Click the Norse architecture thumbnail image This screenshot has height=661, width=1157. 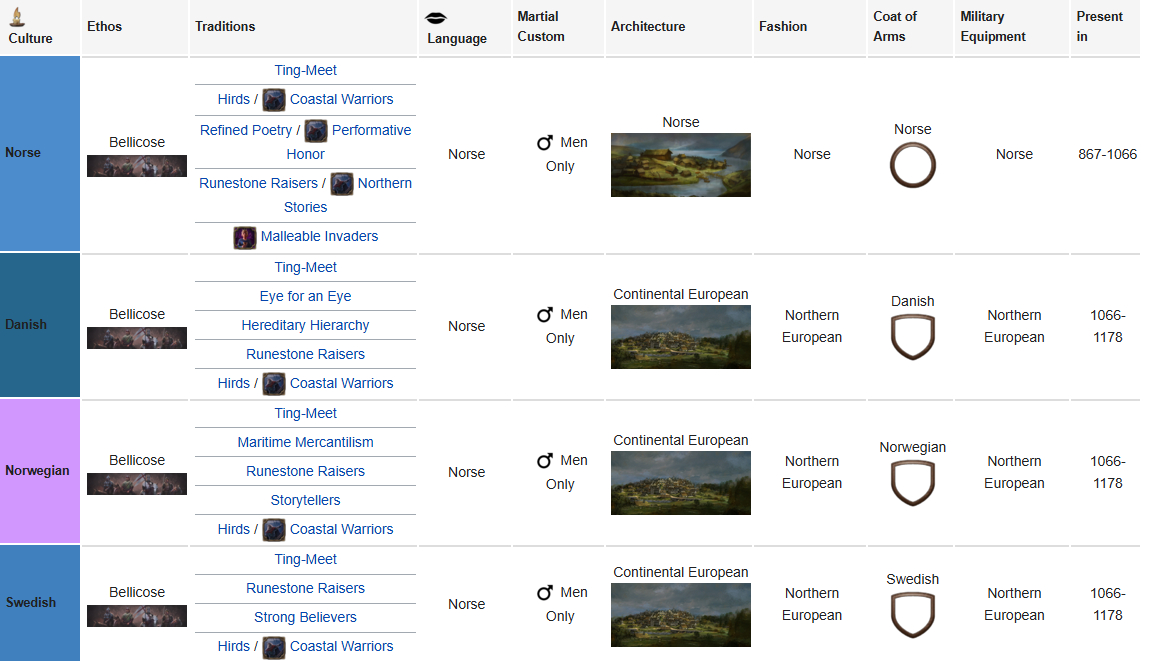(680, 165)
